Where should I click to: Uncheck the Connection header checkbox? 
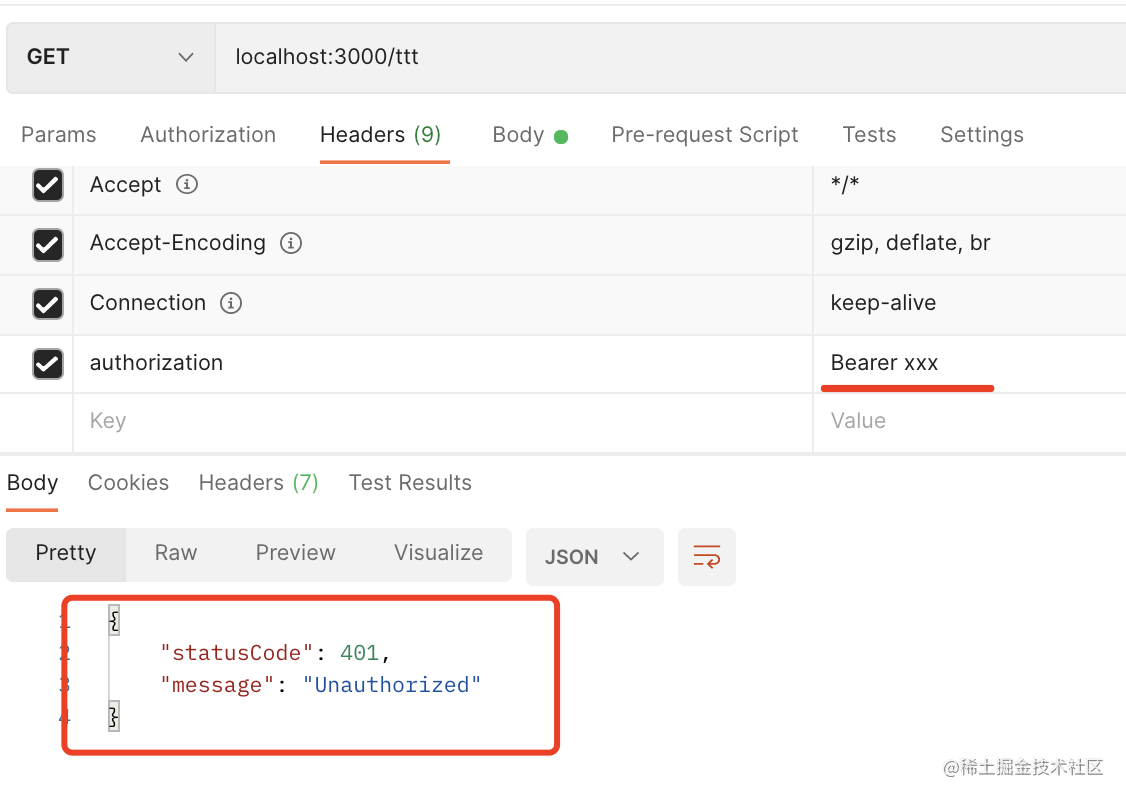(48, 303)
